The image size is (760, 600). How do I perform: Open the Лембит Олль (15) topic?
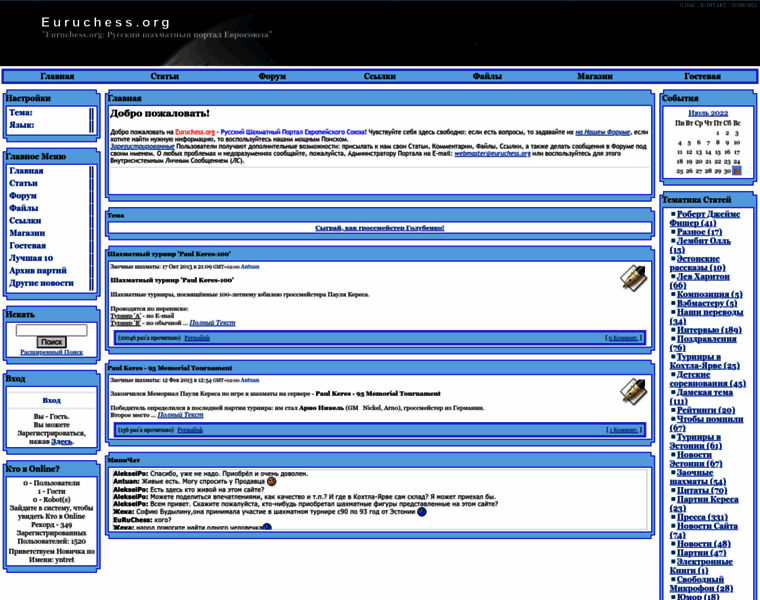tap(700, 245)
